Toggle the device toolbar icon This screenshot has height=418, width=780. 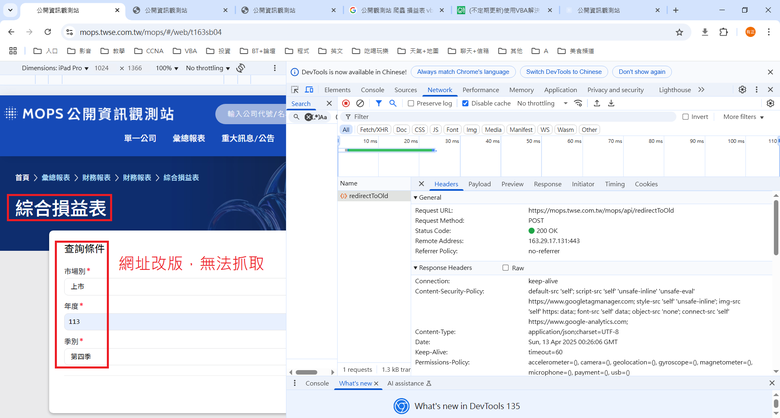tap(309, 90)
